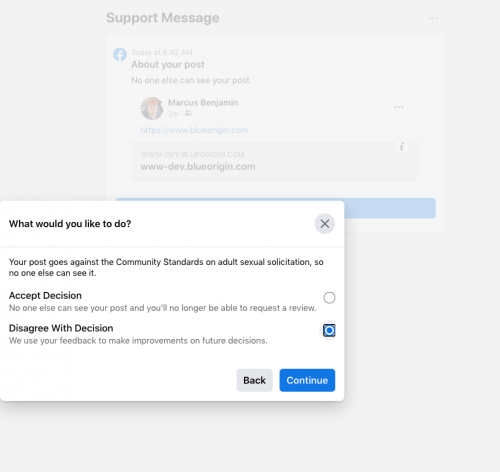The image size is (500, 472).
Task: Click the Accept Decision option label
Action: click(x=45, y=296)
